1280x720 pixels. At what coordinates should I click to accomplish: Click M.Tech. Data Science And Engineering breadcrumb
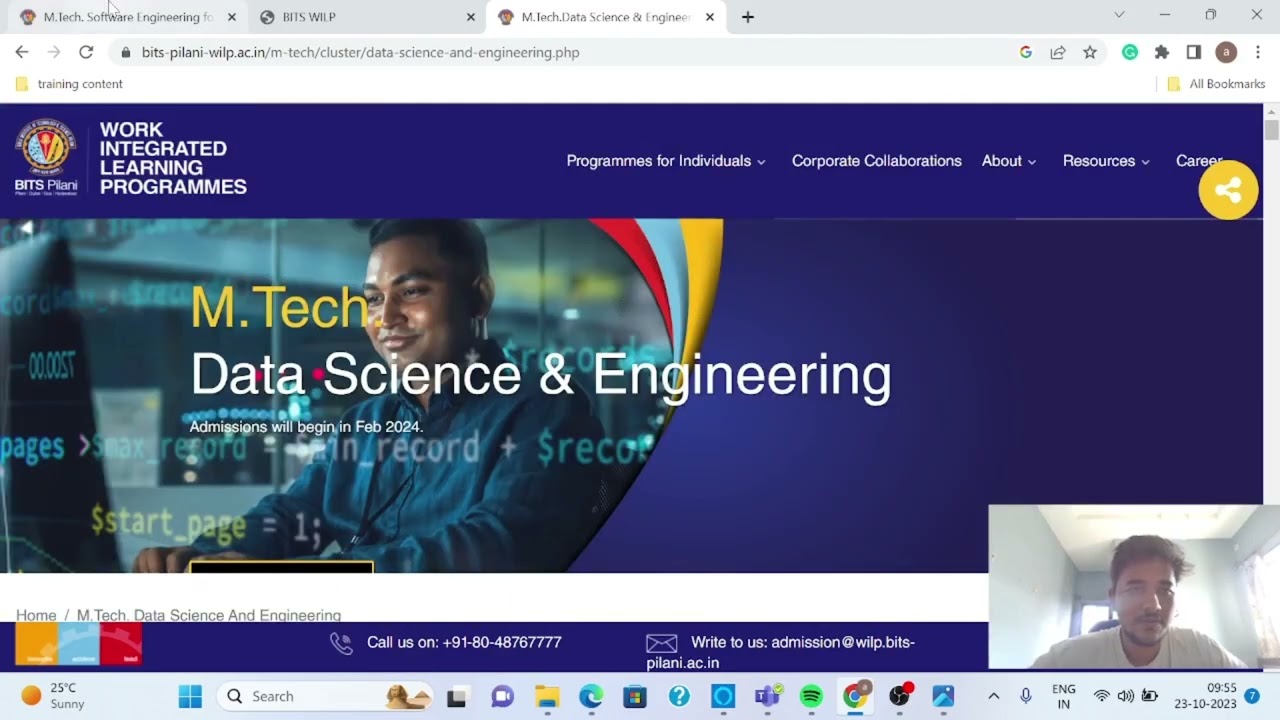coord(209,615)
